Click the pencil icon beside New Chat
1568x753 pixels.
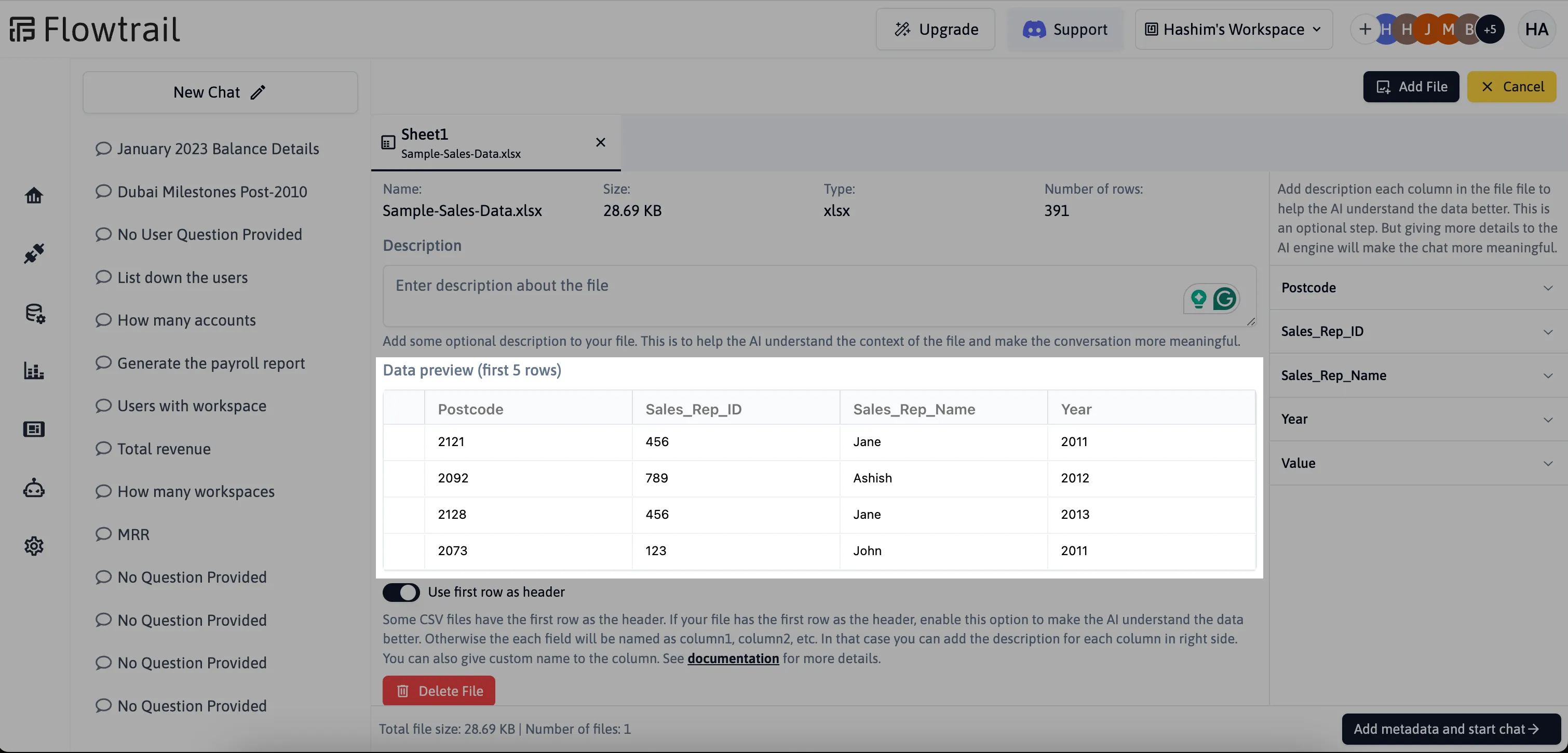pyautogui.click(x=258, y=92)
